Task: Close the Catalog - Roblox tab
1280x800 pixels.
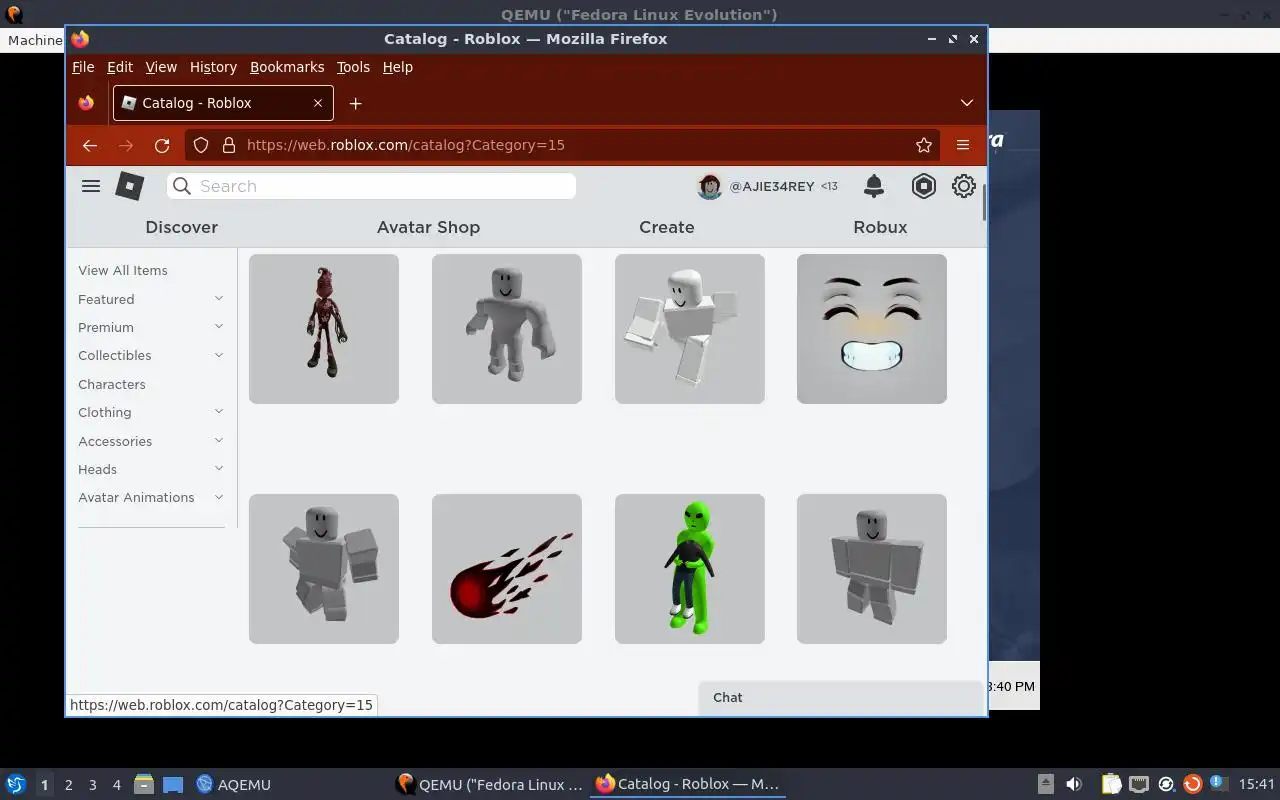Action: (x=318, y=103)
